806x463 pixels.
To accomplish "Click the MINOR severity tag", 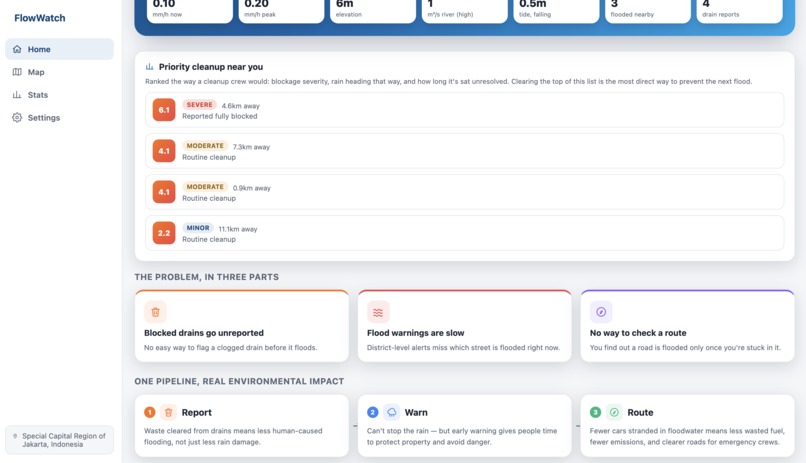I will (198, 228).
